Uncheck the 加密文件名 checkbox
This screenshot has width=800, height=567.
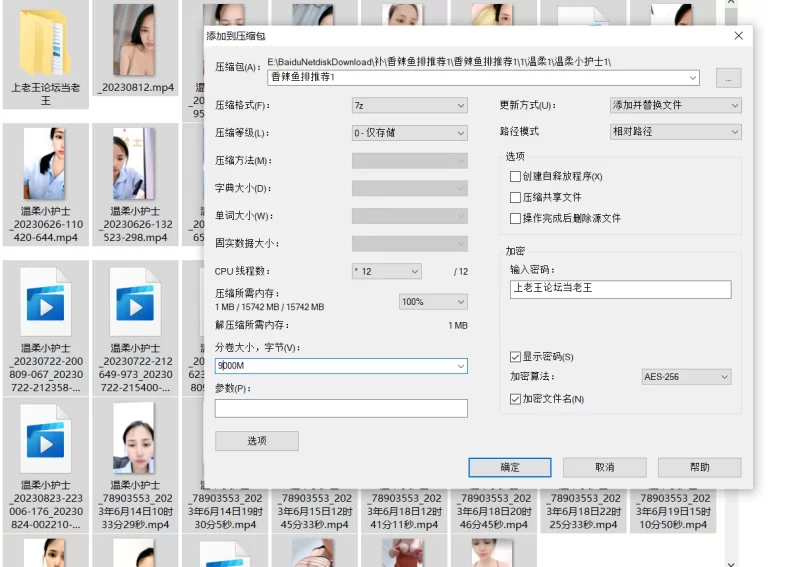coord(515,399)
